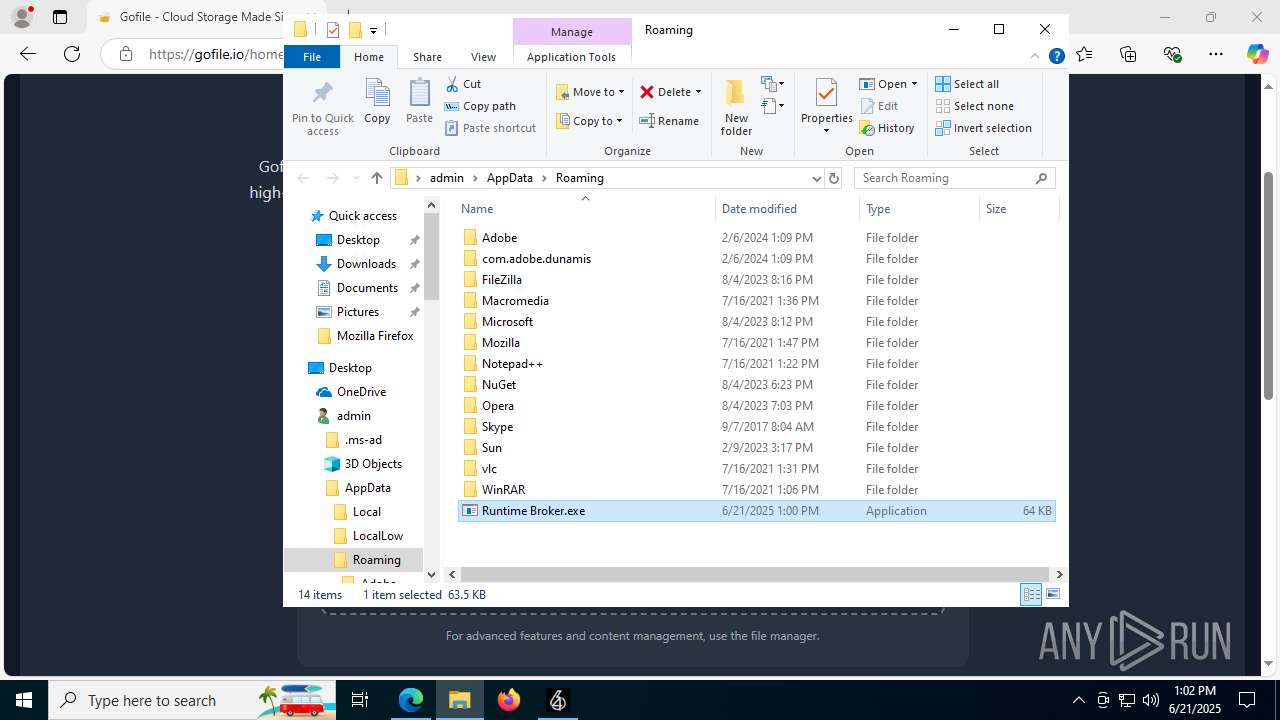Open the Application Tools tab
This screenshot has height=720, width=1280.
[x=571, y=57]
